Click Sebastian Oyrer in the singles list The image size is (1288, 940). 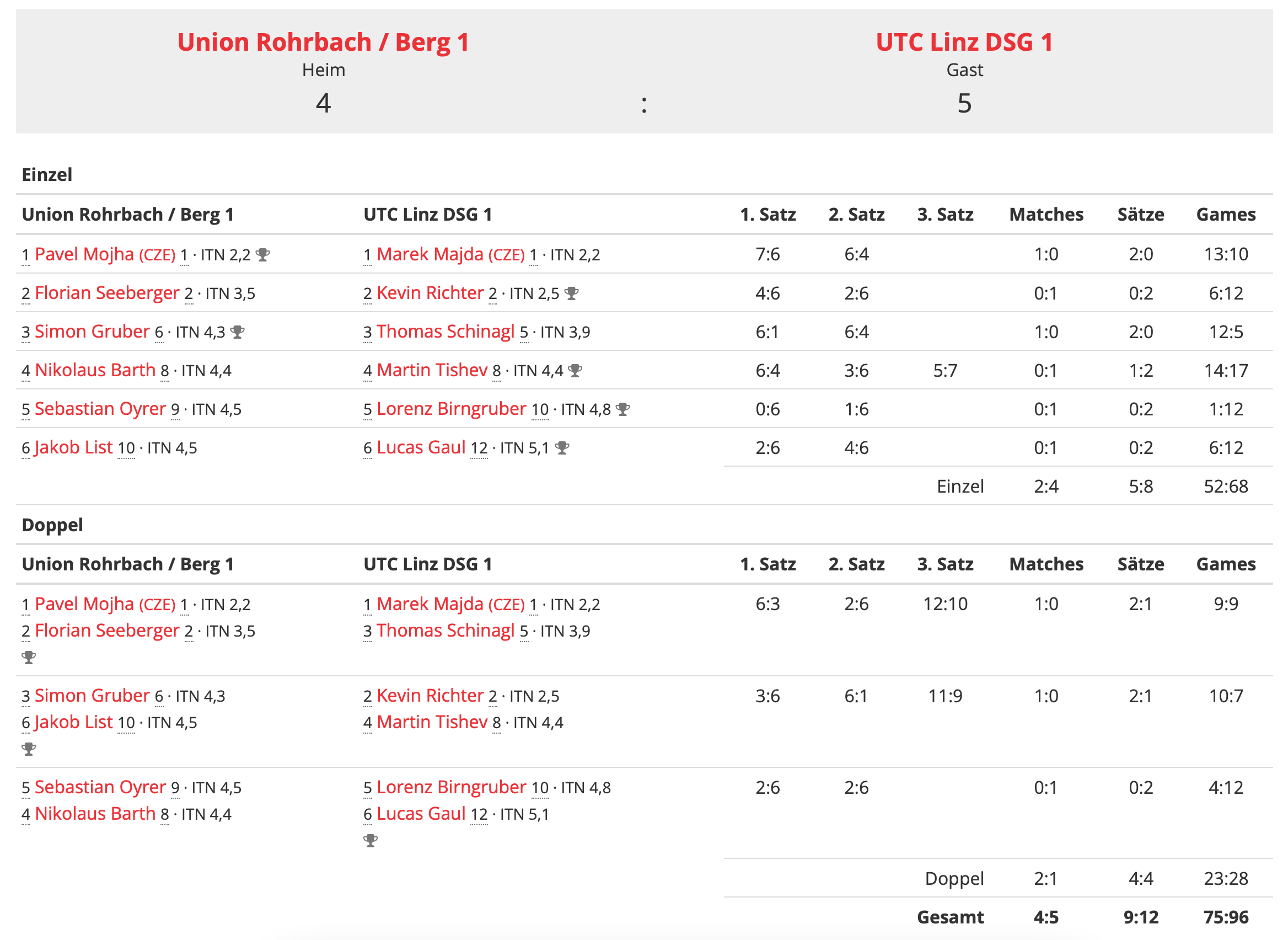tap(100, 409)
